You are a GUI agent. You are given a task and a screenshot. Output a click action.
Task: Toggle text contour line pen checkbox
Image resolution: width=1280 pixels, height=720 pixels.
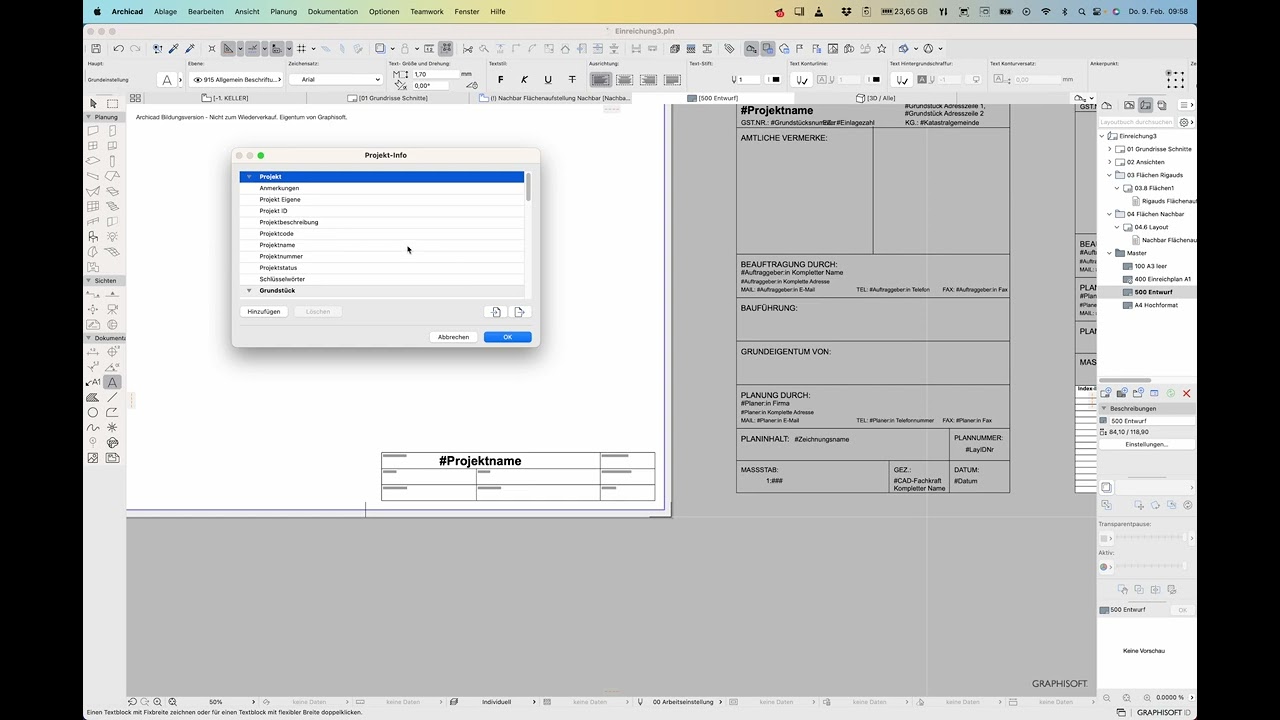click(x=801, y=79)
